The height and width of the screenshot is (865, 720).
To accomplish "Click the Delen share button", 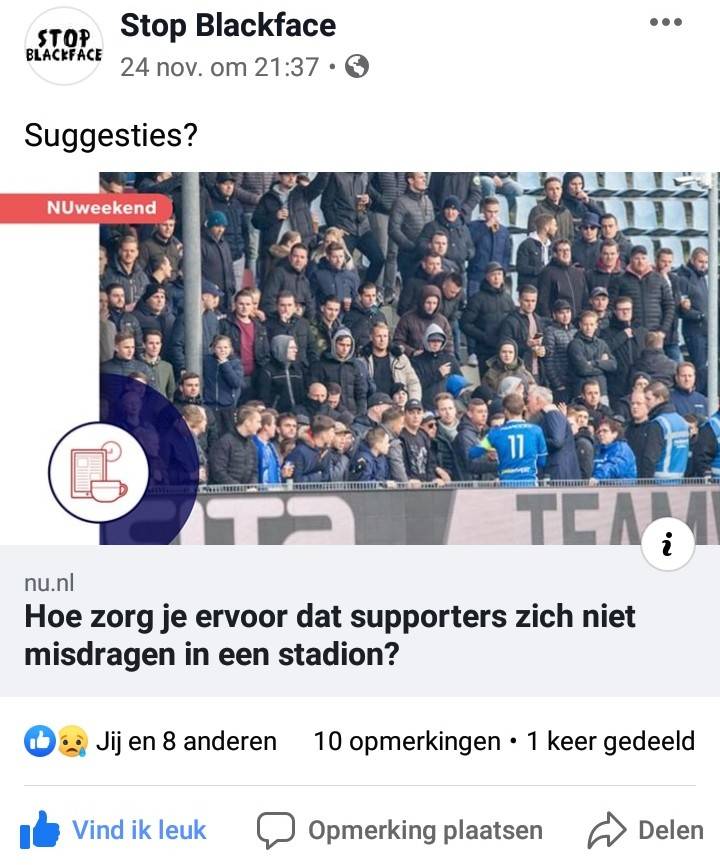I will (646, 830).
